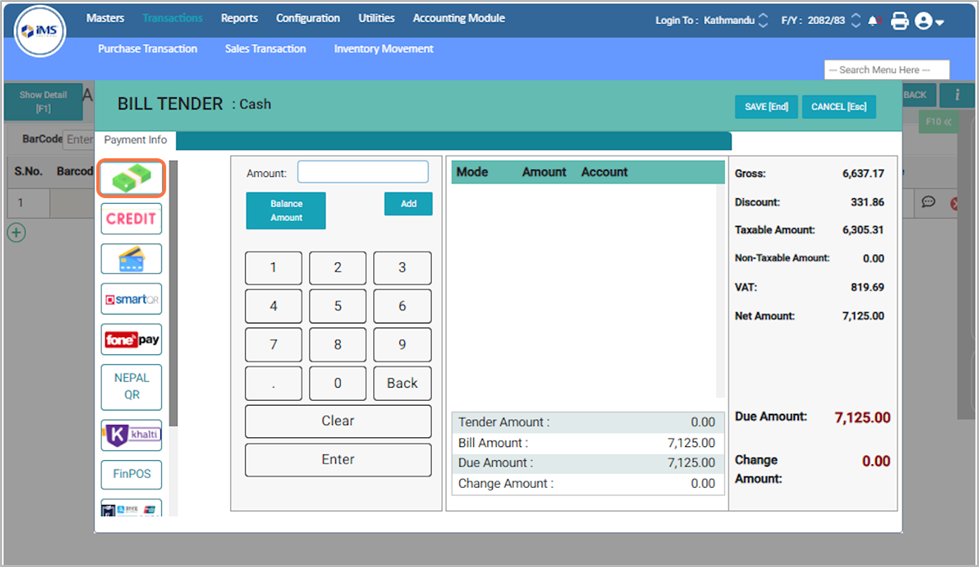Choose the Credit payment option

point(131,218)
